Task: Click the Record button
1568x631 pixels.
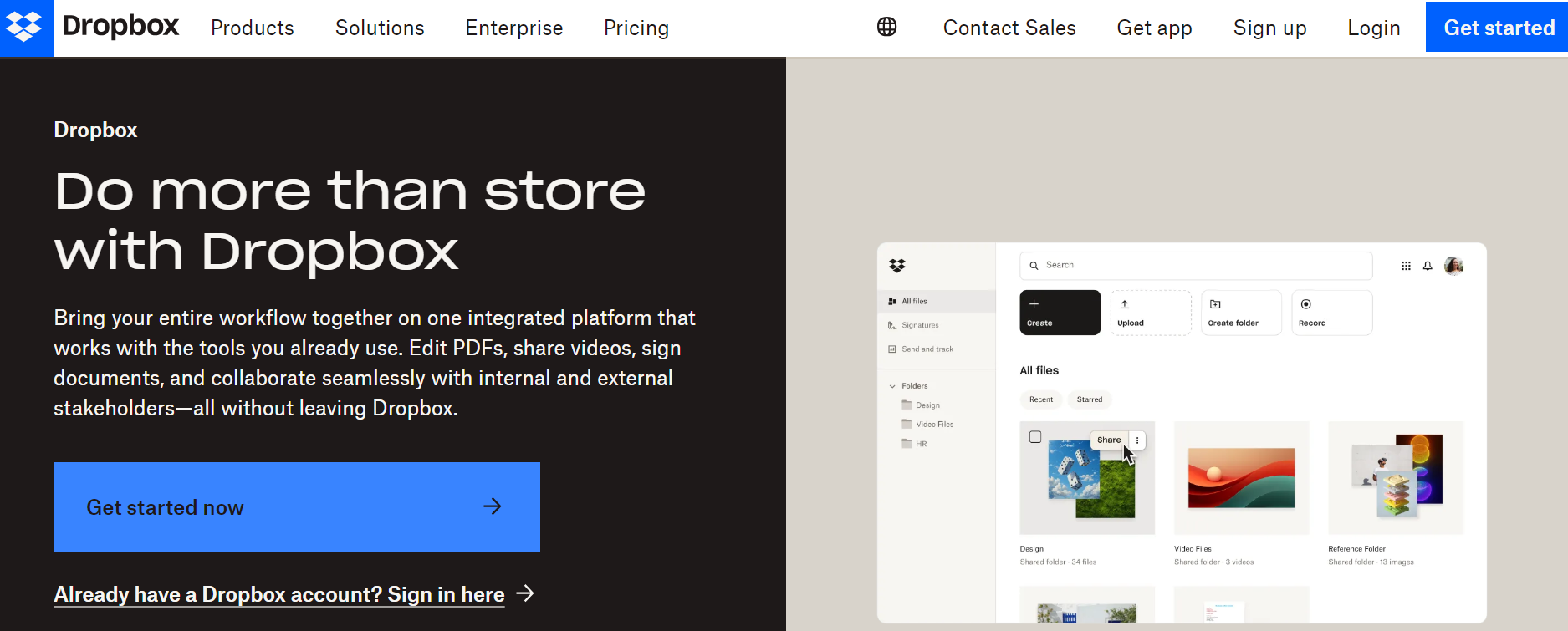Action: click(x=1332, y=313)
